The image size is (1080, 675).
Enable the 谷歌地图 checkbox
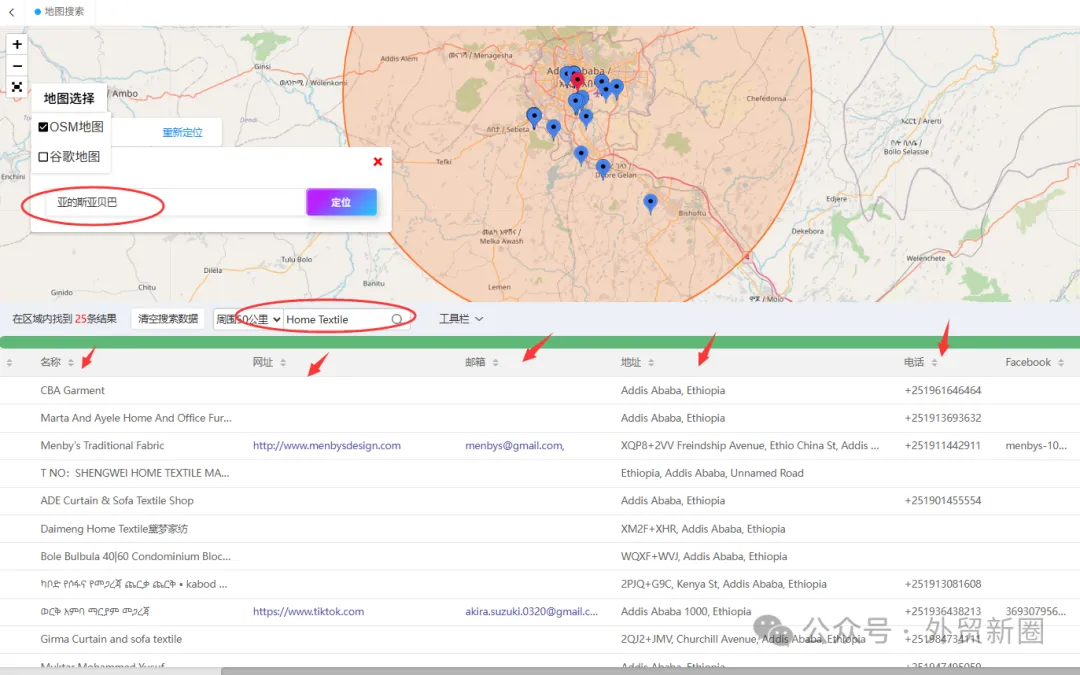point(43,157)
